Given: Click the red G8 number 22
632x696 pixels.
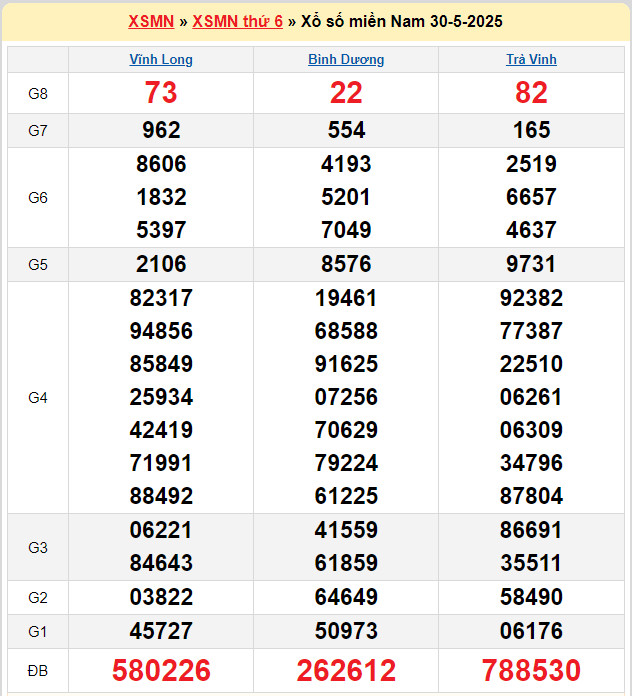Looking at the screenshot, I should pos(346,93).
